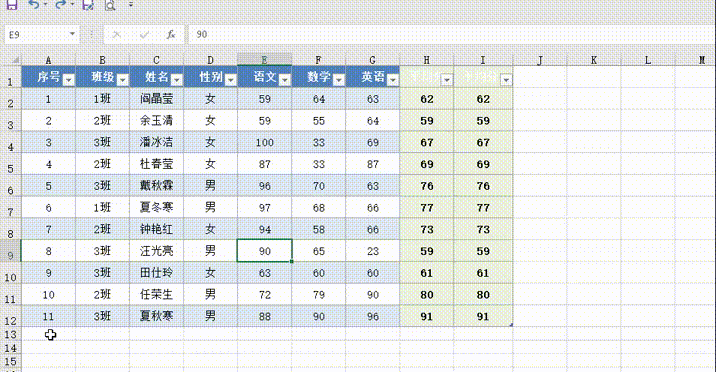Image resolution: width=716 pixels, height=372 pixels.
Task: Click 数学 score 79 in 任荣生's row
Action: (x=319, y=294)
